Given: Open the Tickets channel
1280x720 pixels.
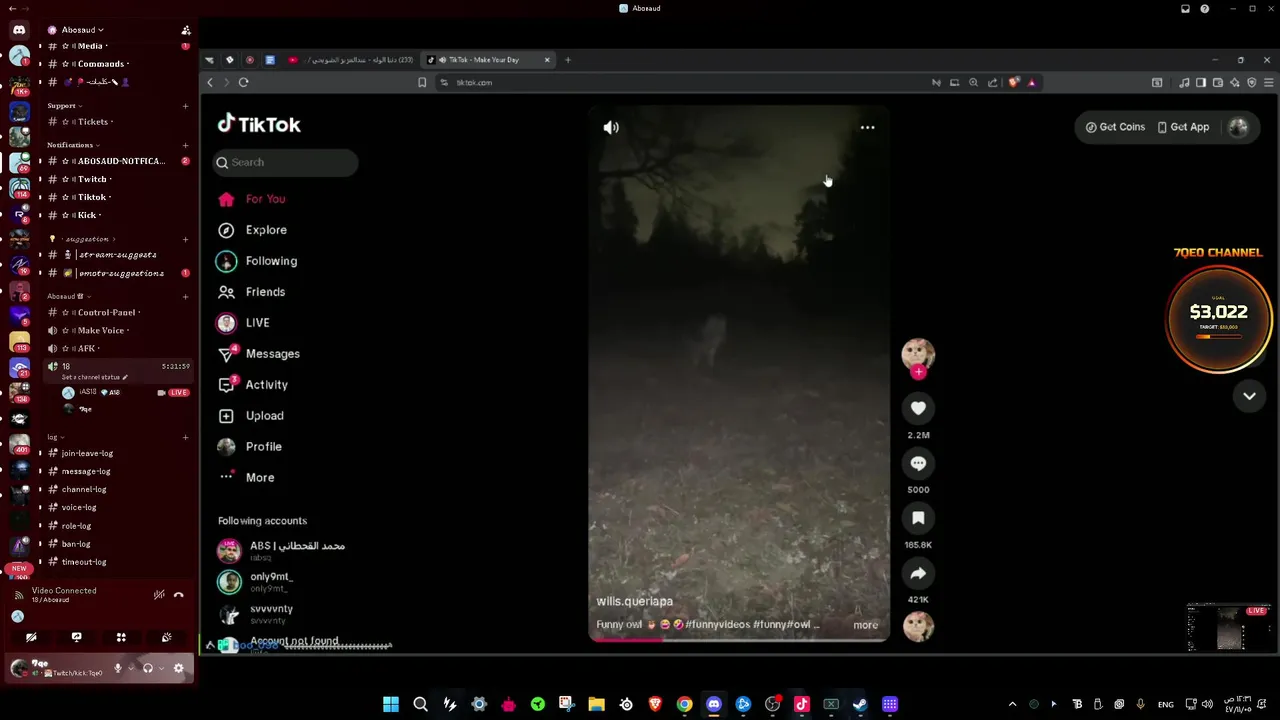Looking at the screenshot, I should 93,122.
